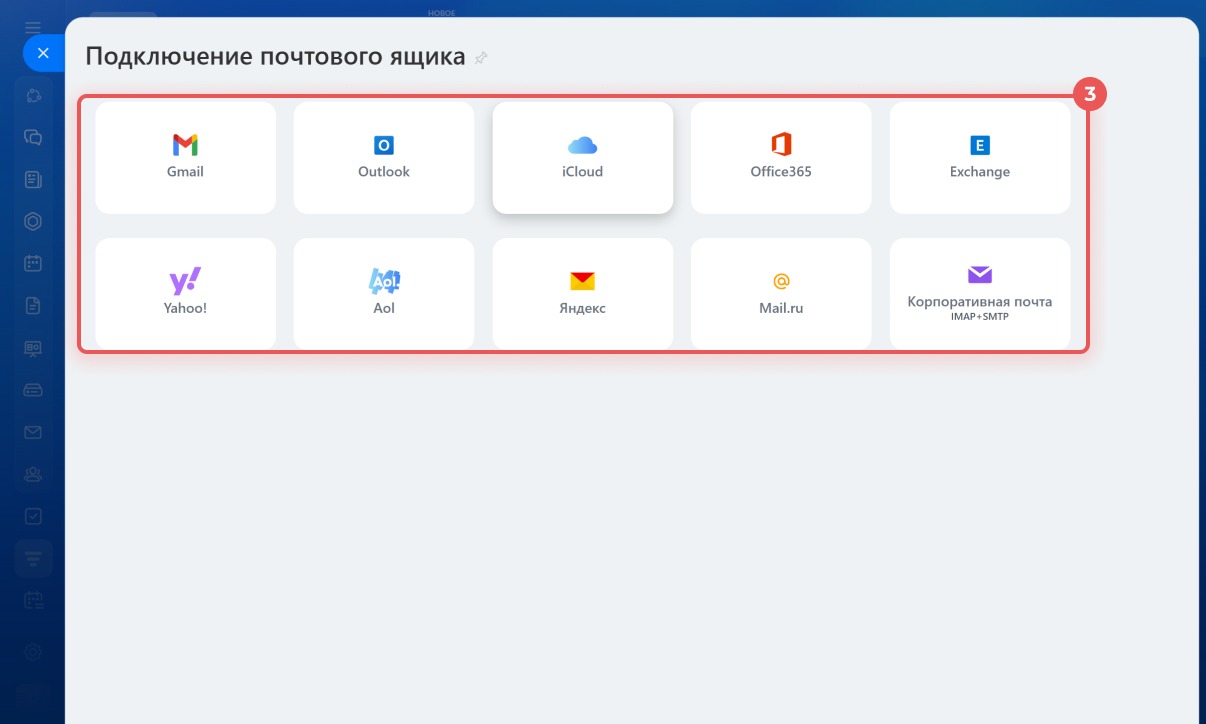This screenshot has height=724, width=1206.
Task: Pick the Office365 mail provider
Action: tap(781, 157)
